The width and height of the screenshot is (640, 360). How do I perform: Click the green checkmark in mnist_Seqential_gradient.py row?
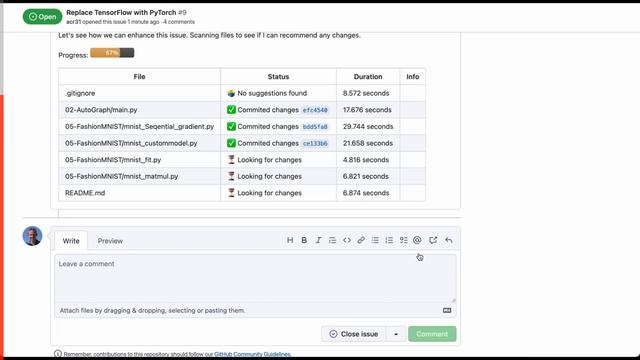pyautogui.click(x=231, y=127)
